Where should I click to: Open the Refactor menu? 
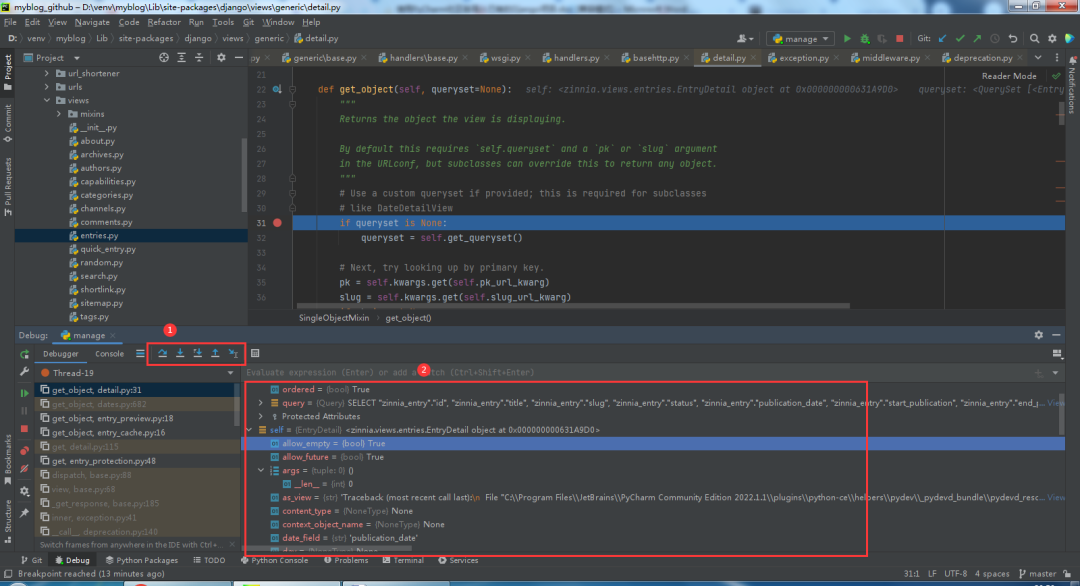(164, 22)
